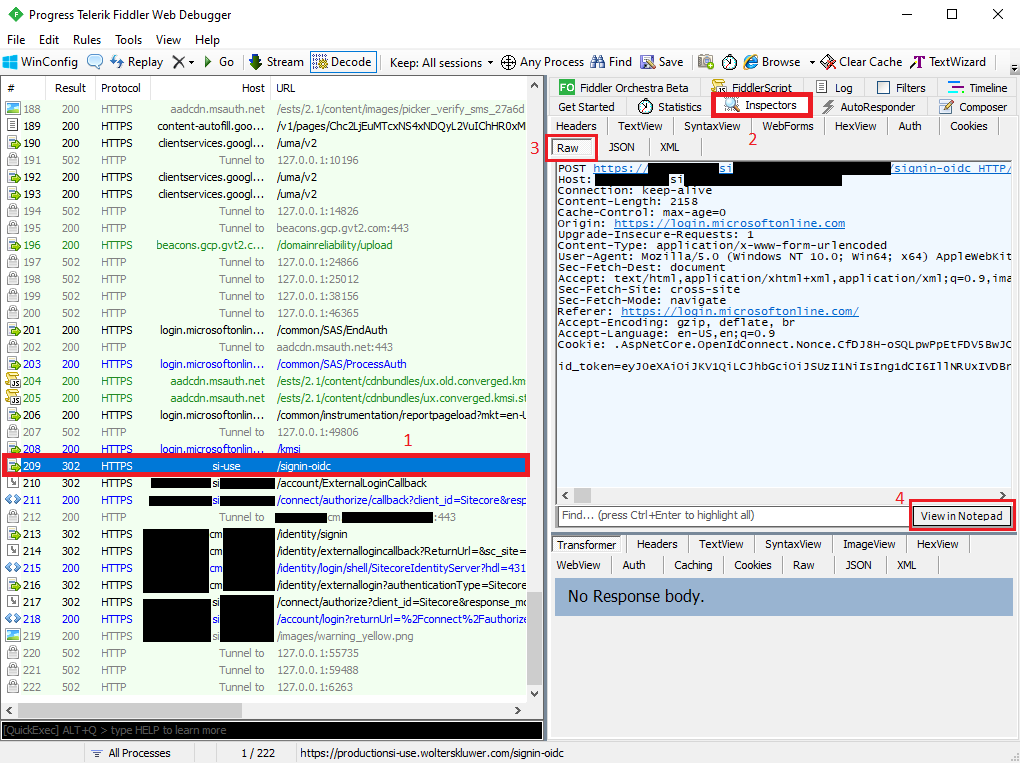The width and height of the screenshot is (1020, 763).
Task: Click the timer stopwatch icon
Action: point(729,62)
